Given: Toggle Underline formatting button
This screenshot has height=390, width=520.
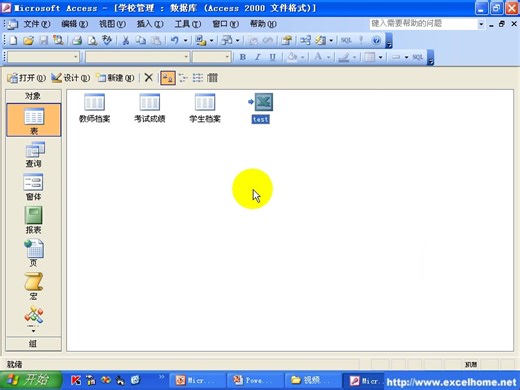Looking at the screenshot, I should (x=273, y=57).
